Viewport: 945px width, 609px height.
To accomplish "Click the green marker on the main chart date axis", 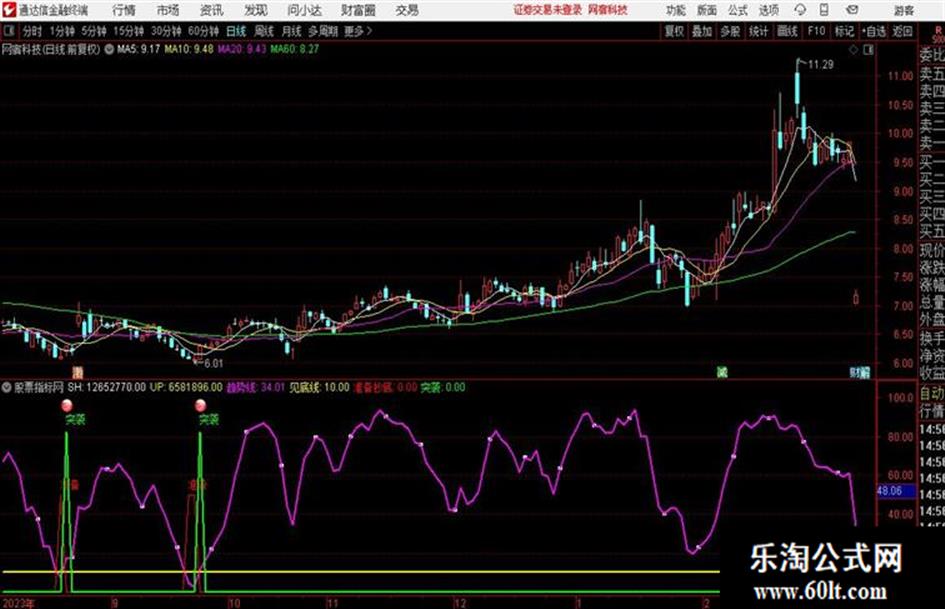I will (x=721, y=372).
